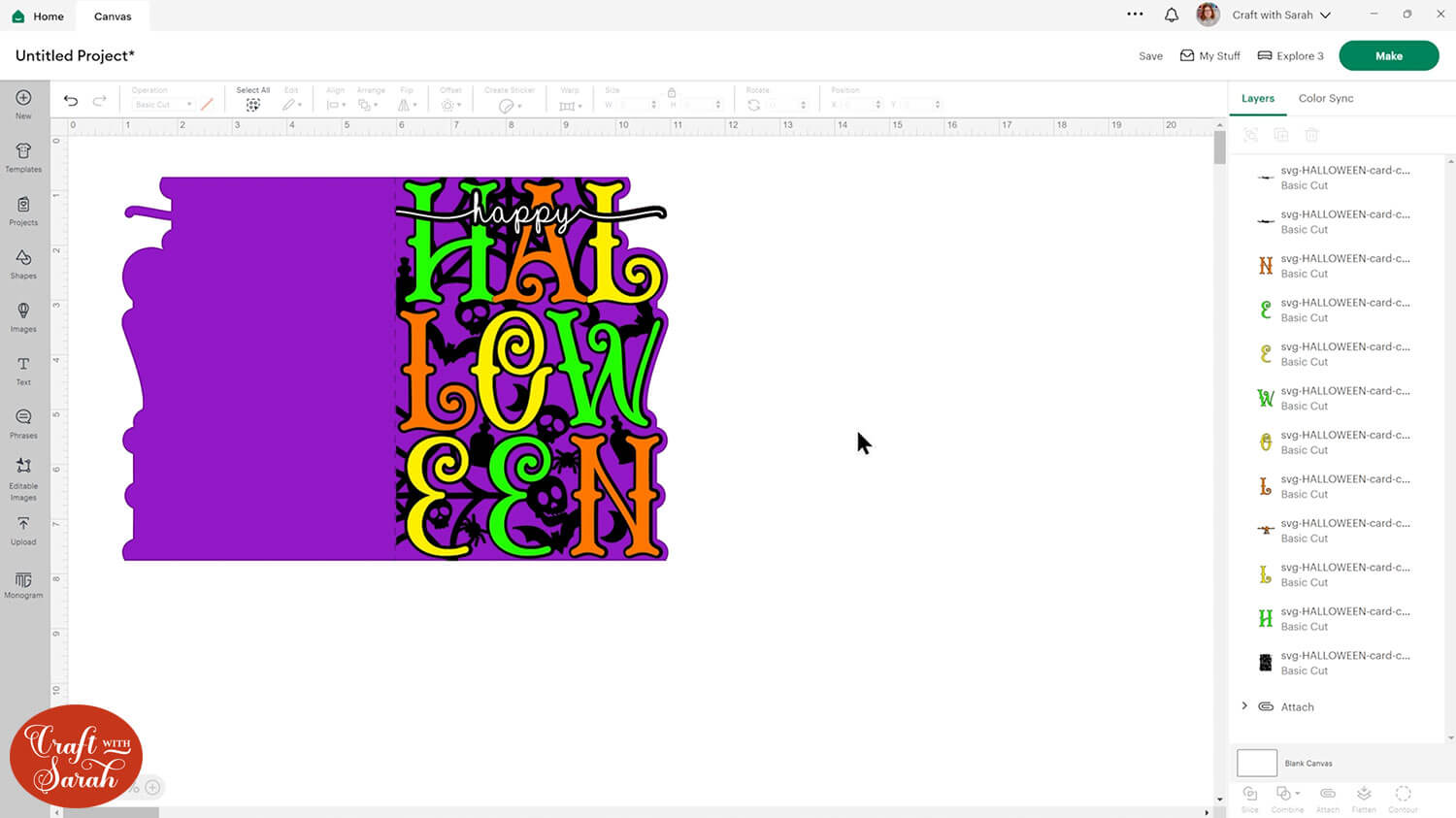Open the Explore 3 machine selector
Viewport: 1456px width, 818px height.
tap(1290, 56)
